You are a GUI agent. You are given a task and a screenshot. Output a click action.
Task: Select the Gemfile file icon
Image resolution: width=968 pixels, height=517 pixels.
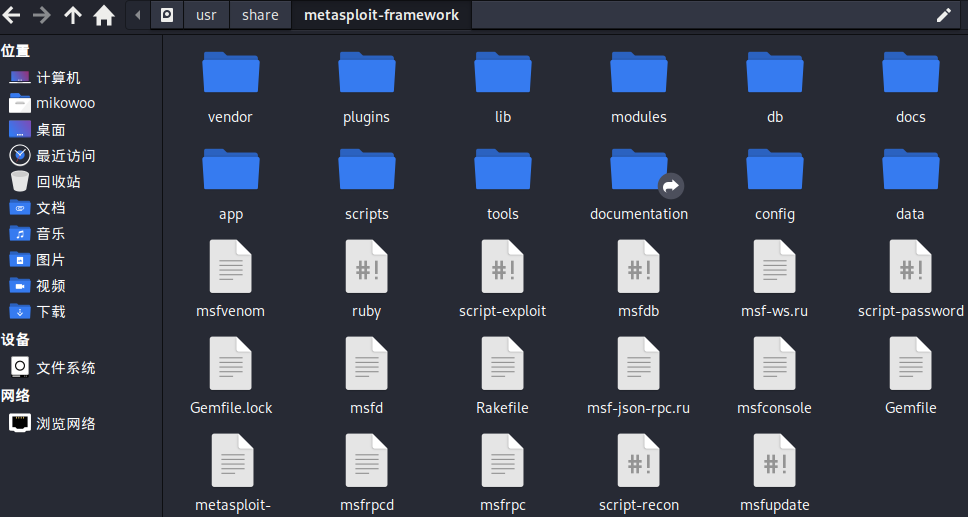(911, 363)
